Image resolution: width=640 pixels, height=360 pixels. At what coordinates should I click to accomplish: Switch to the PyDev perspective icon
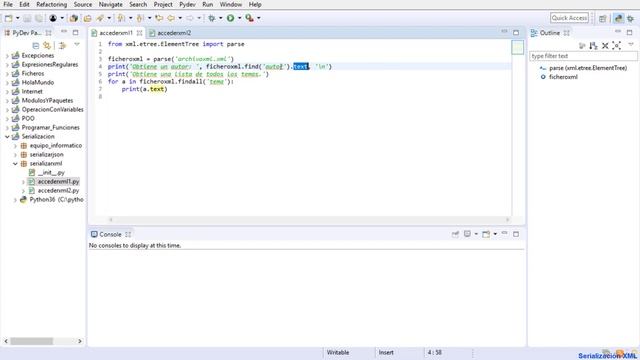[619, 18]
